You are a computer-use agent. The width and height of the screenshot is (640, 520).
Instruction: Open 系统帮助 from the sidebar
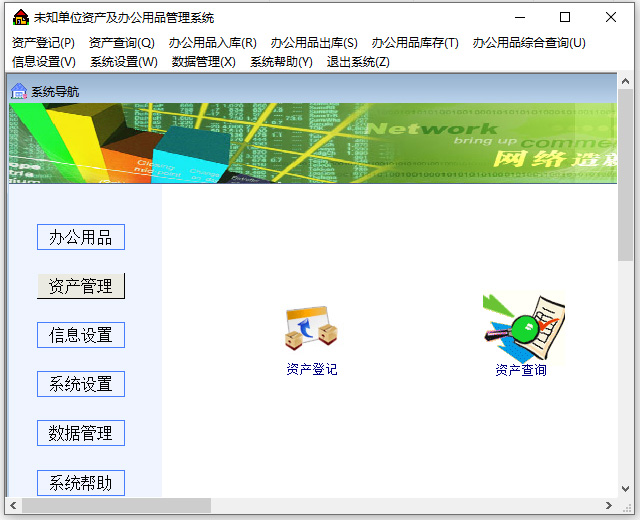point(81,483)
